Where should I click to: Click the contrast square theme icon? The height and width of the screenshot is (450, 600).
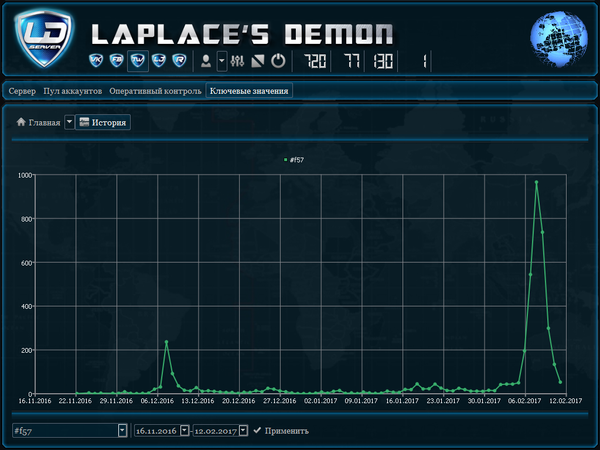258,61
